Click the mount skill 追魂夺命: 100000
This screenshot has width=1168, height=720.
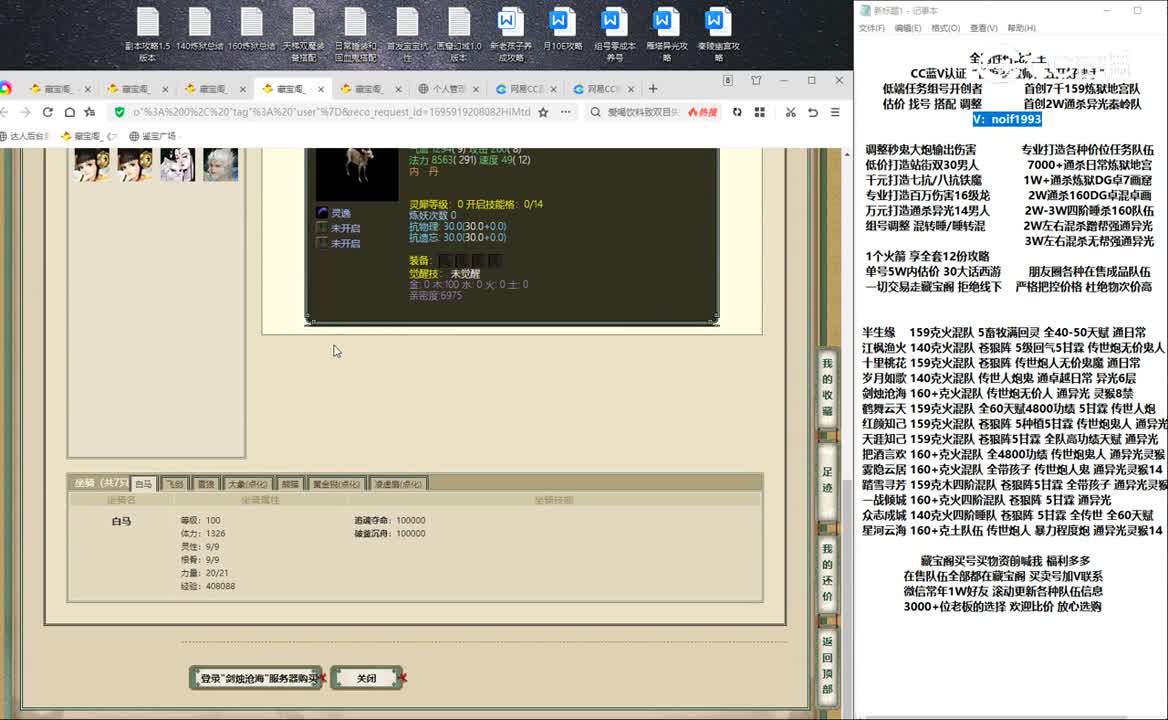[x=390, y=520]
